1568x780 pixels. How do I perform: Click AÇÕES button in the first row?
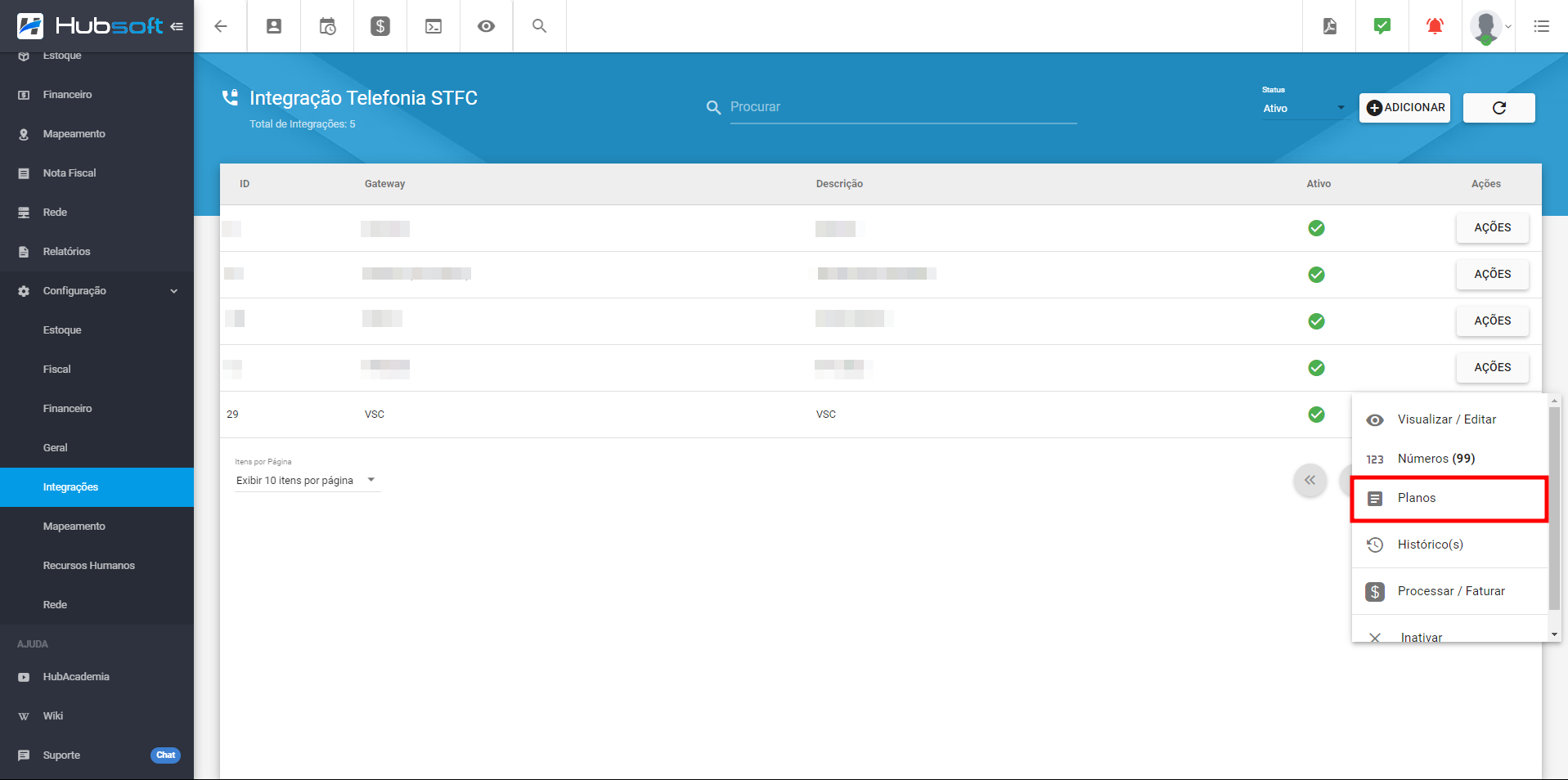click(1492, 228)
